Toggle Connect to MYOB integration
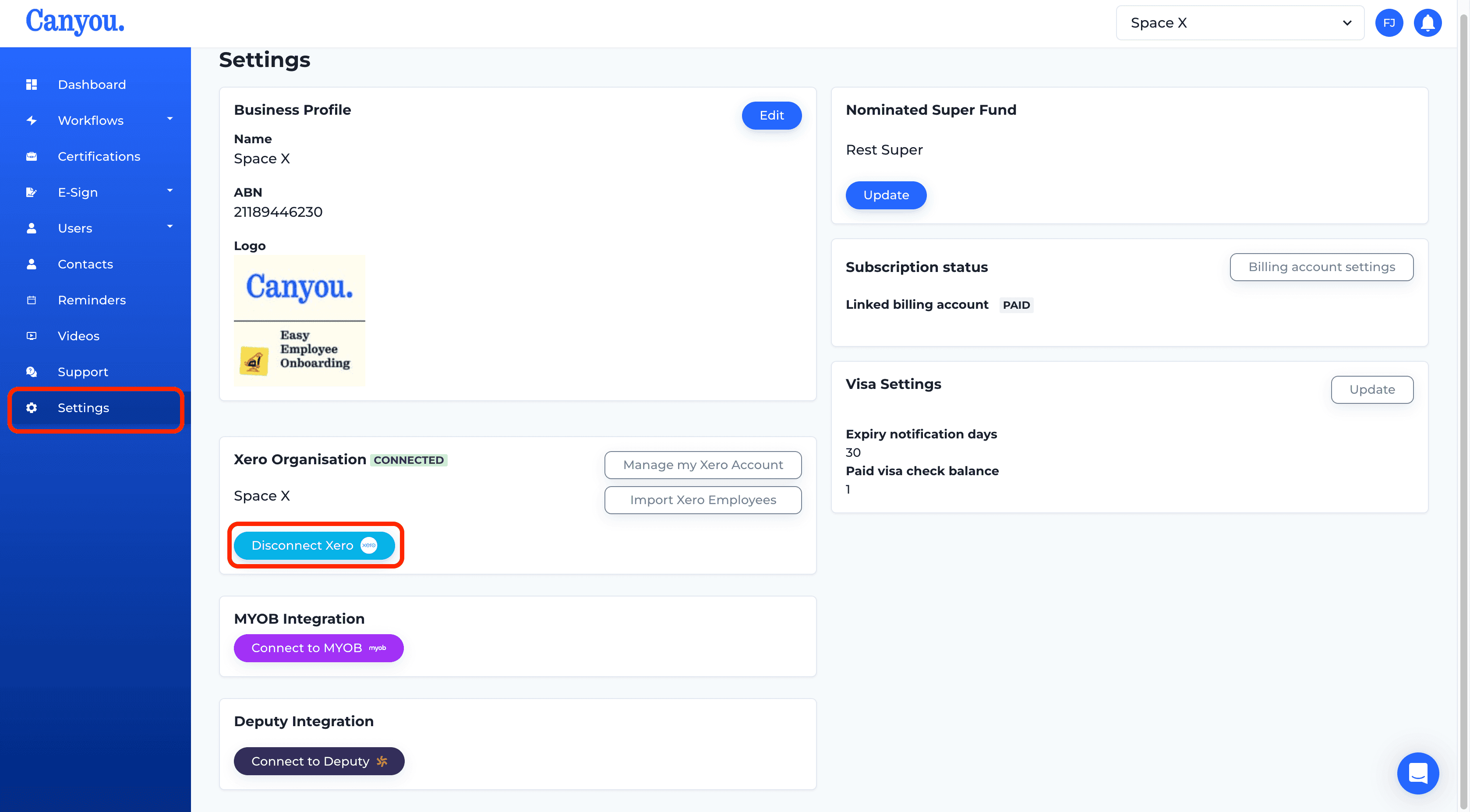 pyautogui.click(x=318, y=647)
